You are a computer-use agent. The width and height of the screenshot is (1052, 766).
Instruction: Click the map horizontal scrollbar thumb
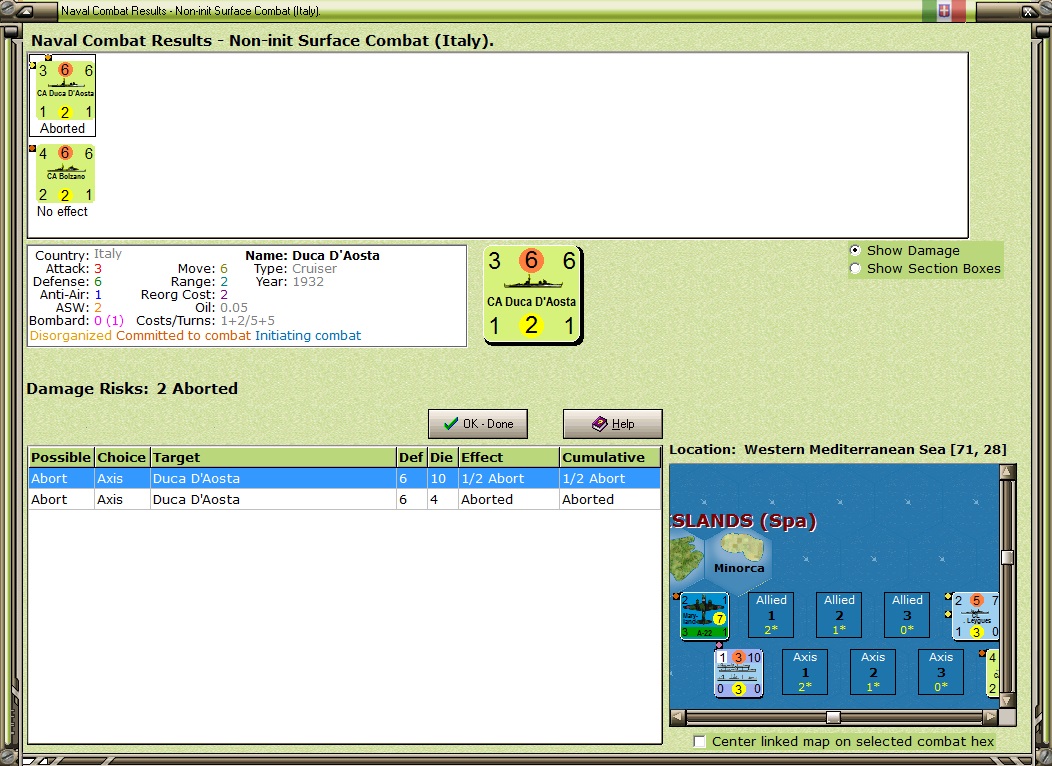[833, 717]
